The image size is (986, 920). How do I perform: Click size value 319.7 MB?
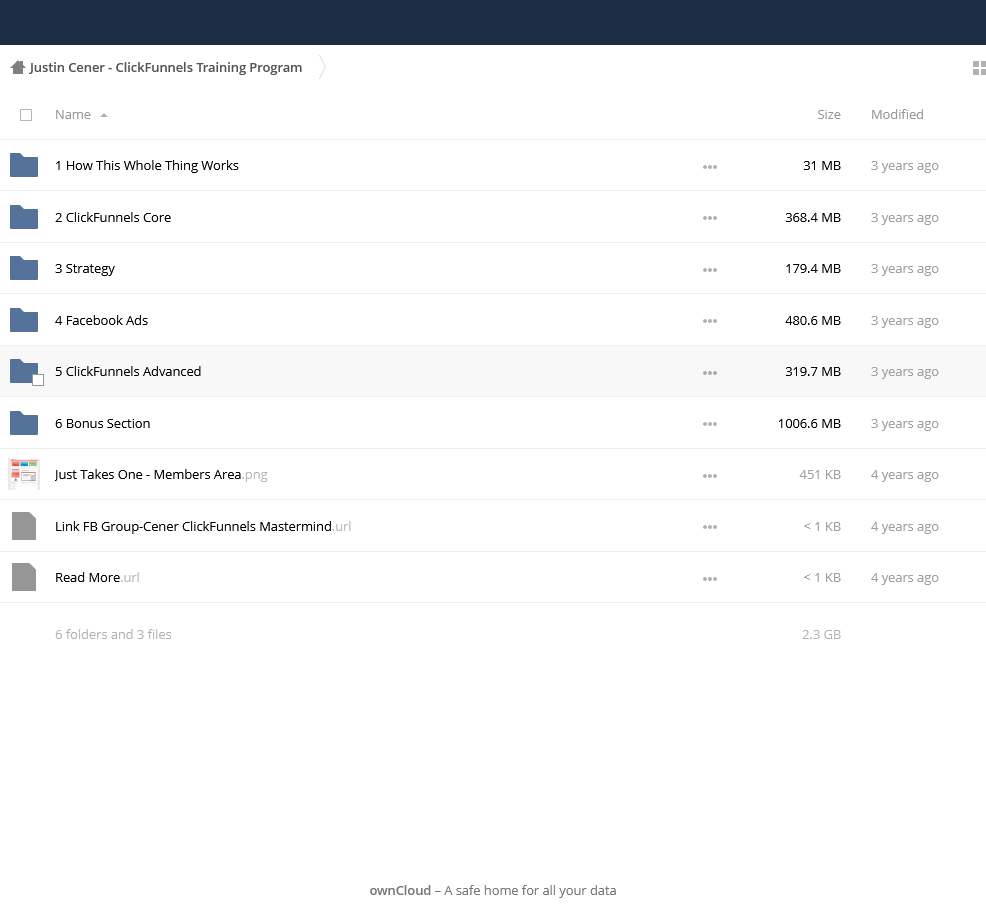(812, 372)
